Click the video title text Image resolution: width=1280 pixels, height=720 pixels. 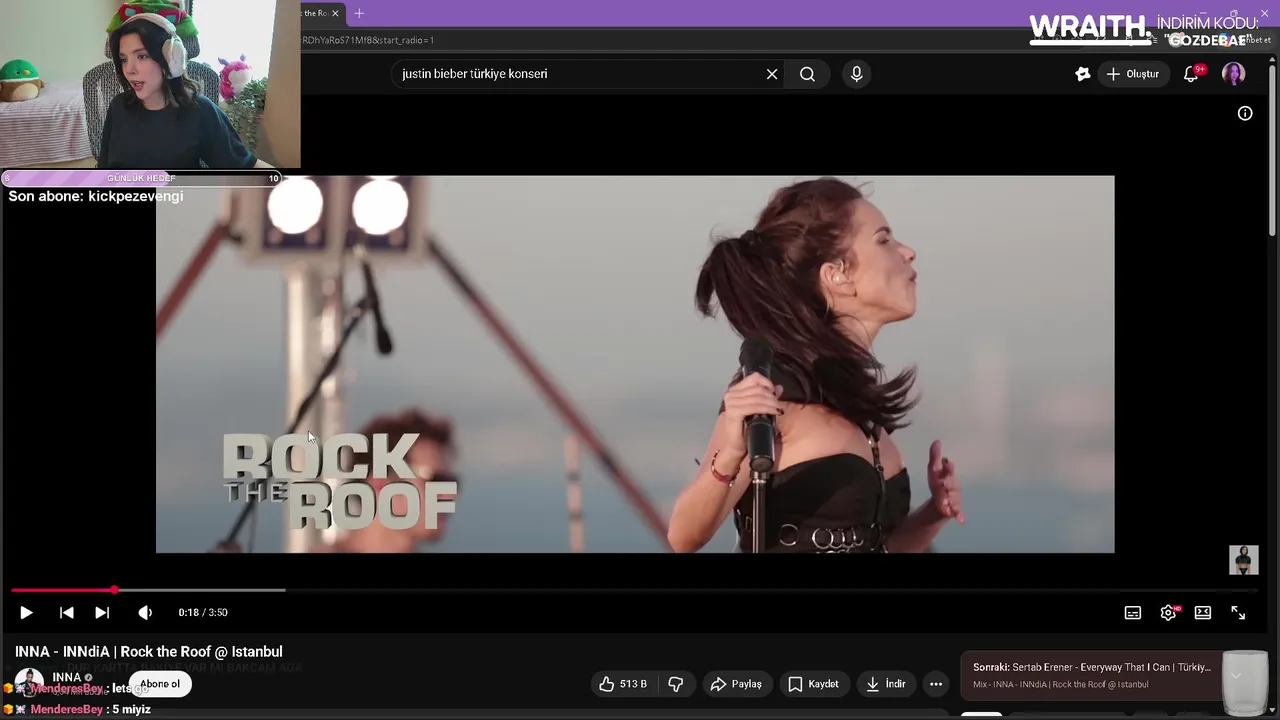[149, 652]
